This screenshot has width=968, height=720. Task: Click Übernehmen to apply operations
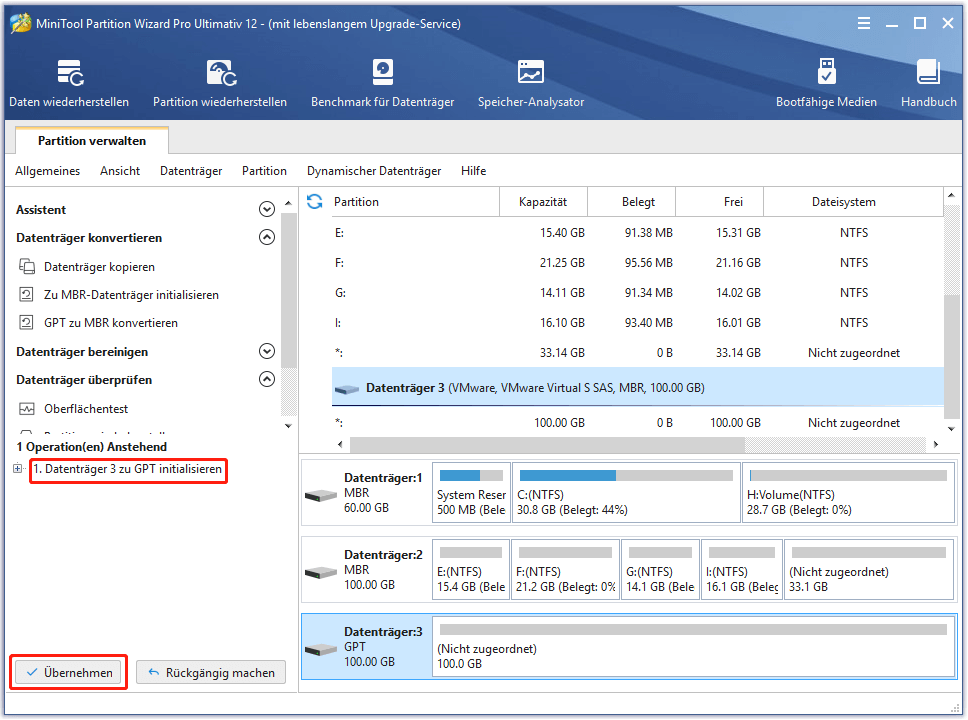(69, 672)
